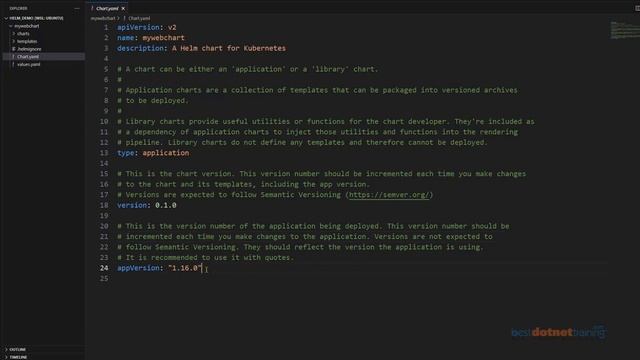Click the split editor layout icon
Image resolution: width=640 pixels, height=360 pixels.
[x=637, y=8]
